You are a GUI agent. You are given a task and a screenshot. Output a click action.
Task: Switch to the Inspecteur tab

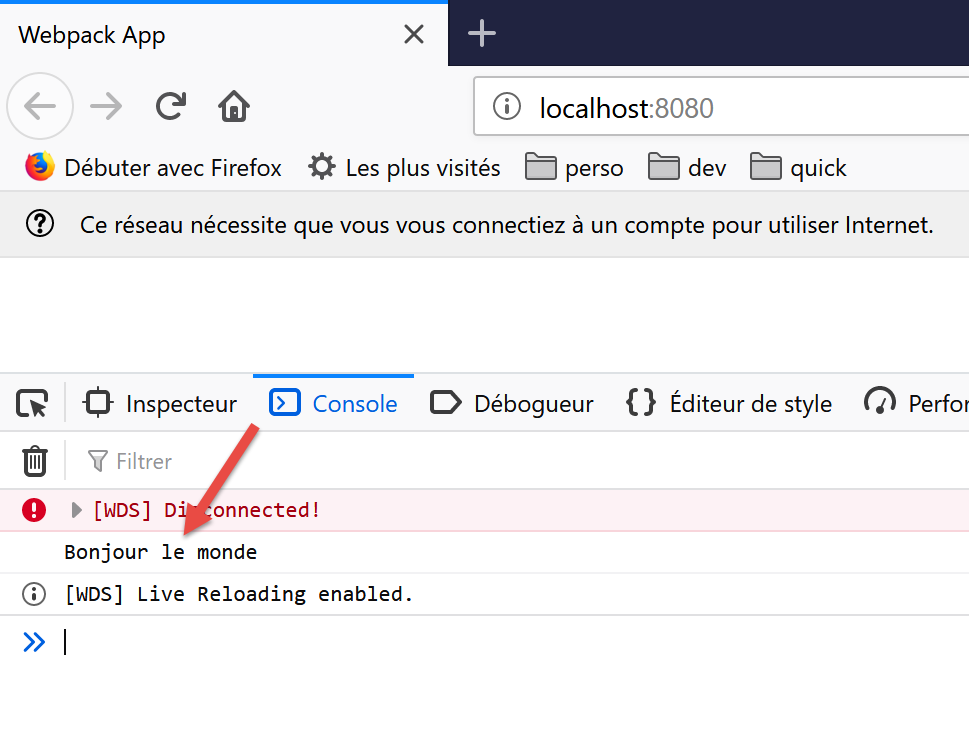[162, 404]
